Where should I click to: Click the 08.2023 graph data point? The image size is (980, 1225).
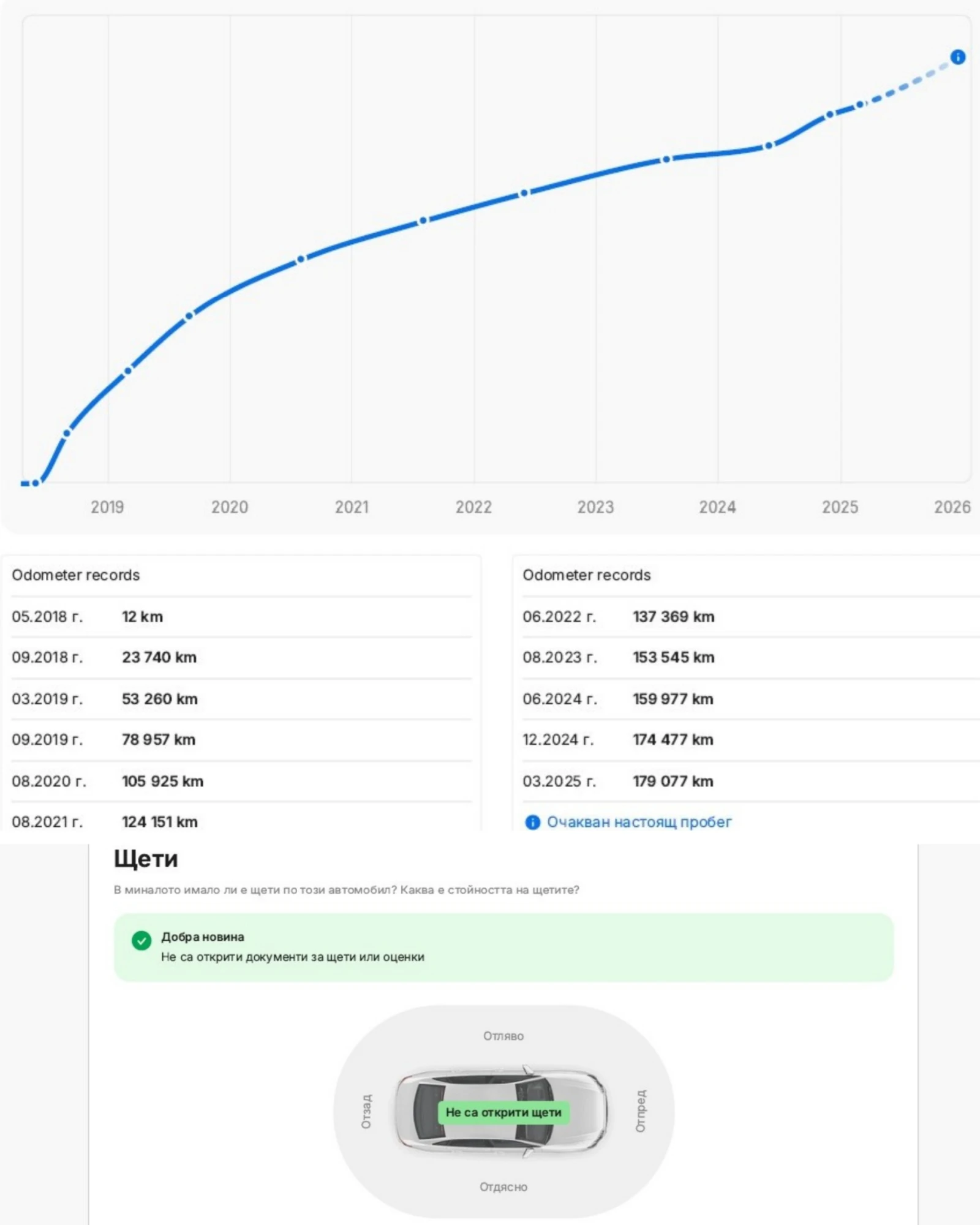pyautogui.click(x=666, y=159)
